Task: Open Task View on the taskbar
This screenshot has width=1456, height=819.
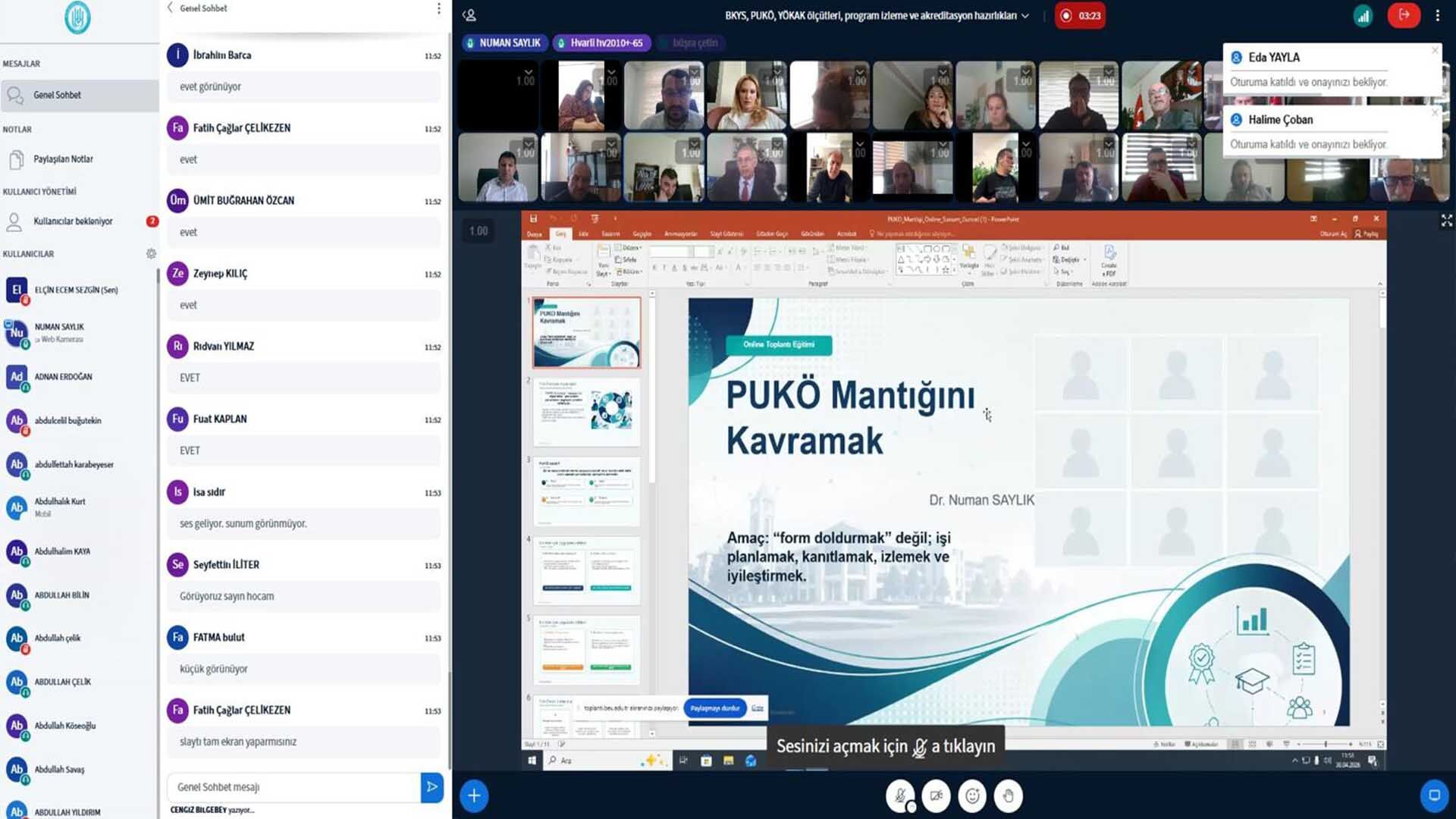Action: pyautogui.click(x=683, y=761)
